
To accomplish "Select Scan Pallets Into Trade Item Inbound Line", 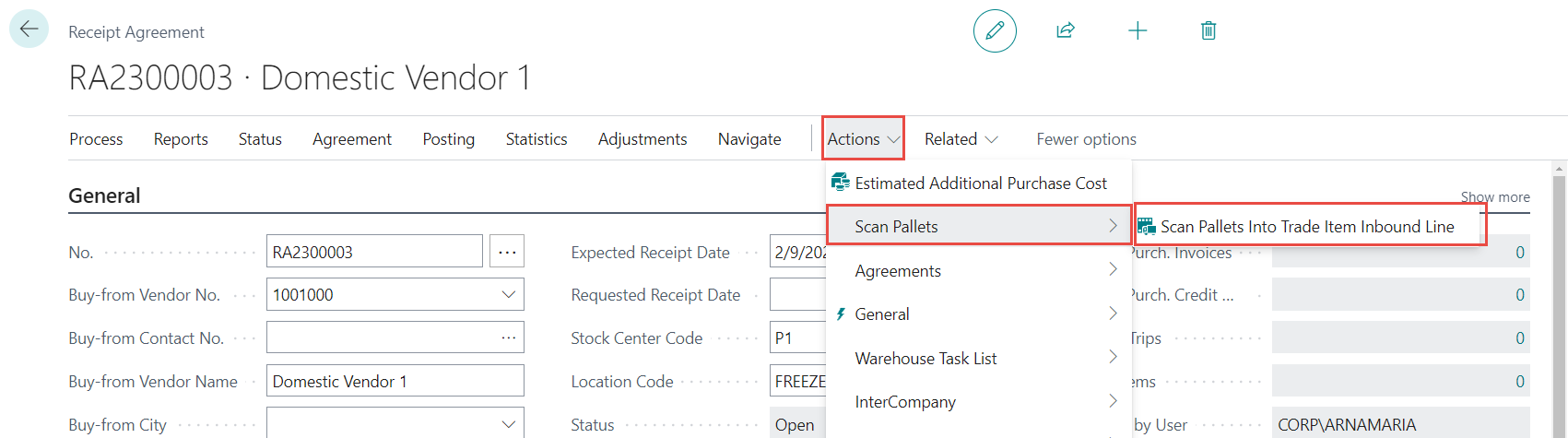I will click(1306, 227).
